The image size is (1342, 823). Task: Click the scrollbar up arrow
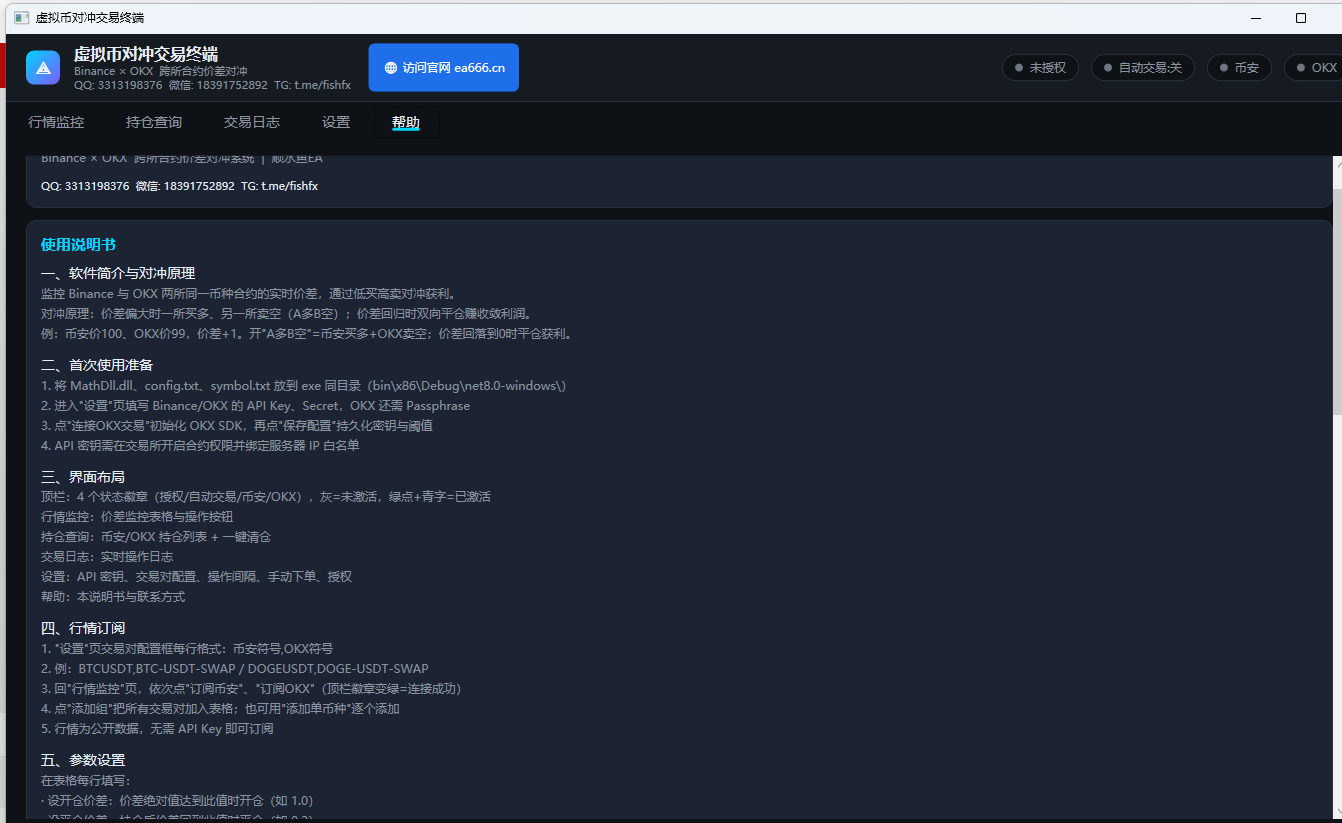[x=1337, y=166]
